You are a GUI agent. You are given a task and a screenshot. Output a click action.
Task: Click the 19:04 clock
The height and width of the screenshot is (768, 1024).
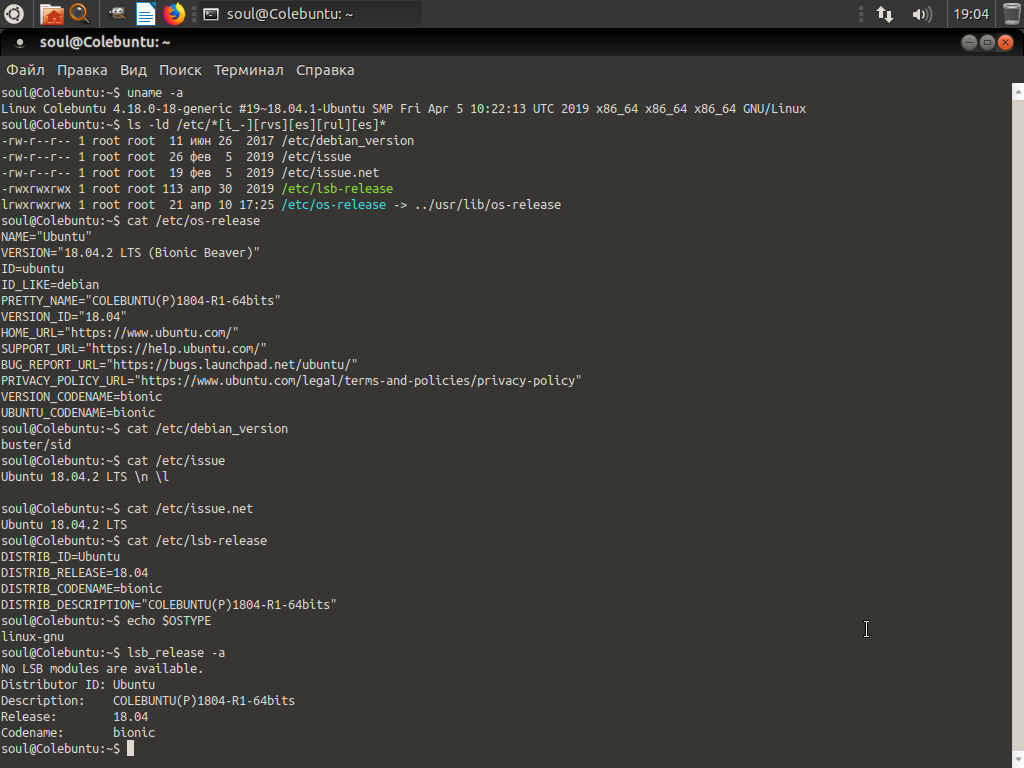[971, 14]
